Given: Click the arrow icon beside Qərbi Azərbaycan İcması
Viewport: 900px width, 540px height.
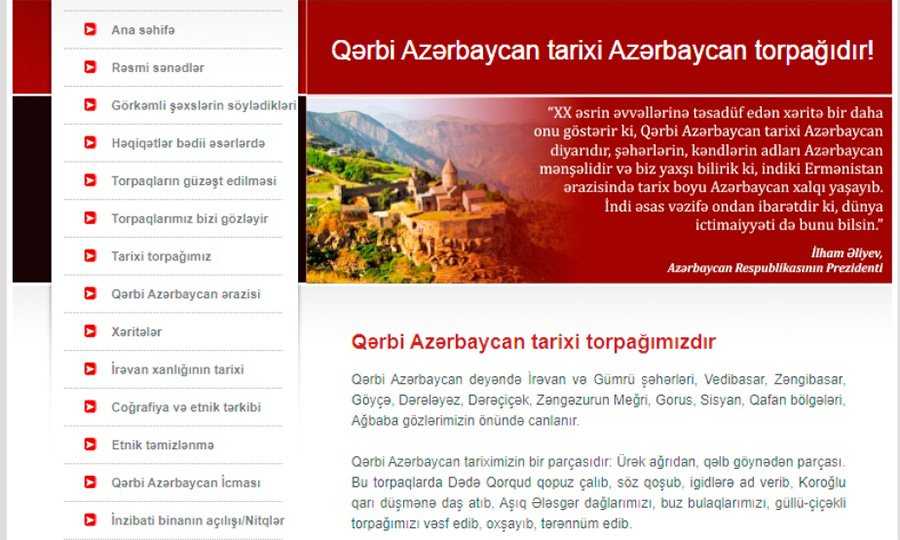Looking at the screenshot, I should click(x=90, y=482).
